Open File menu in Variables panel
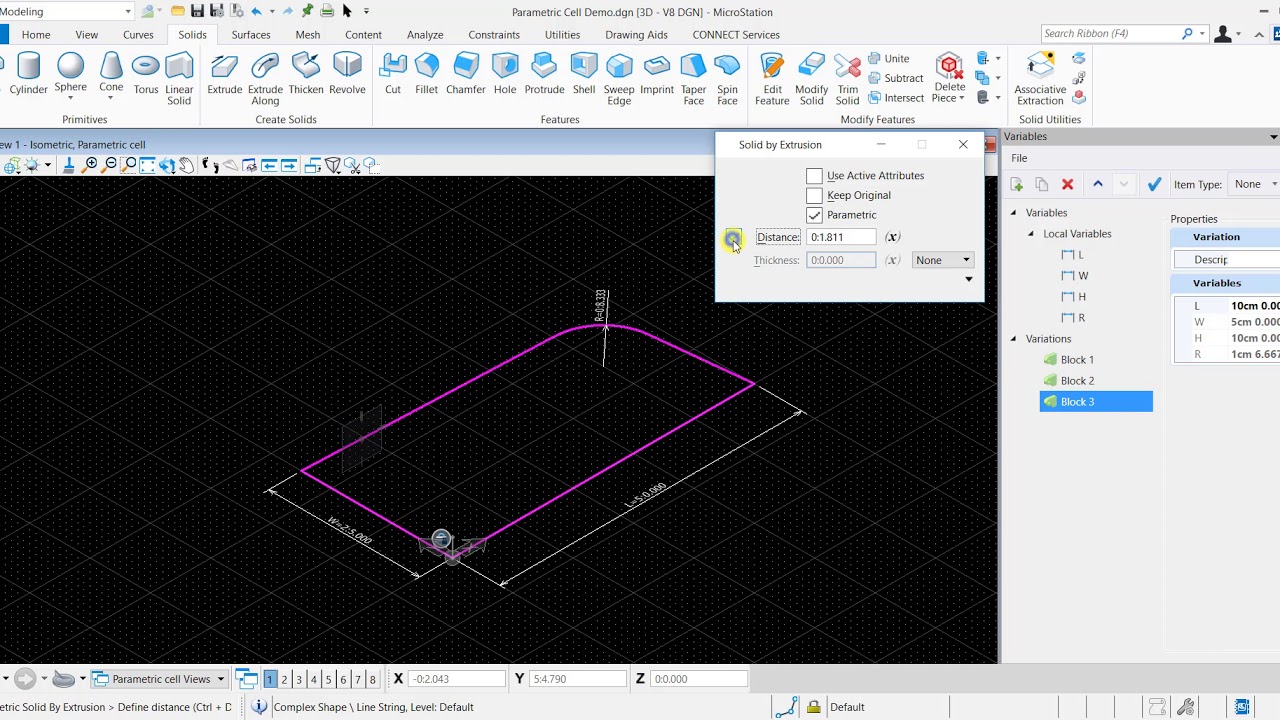This screenshot has height=720, width=1280. point(1019,158)
